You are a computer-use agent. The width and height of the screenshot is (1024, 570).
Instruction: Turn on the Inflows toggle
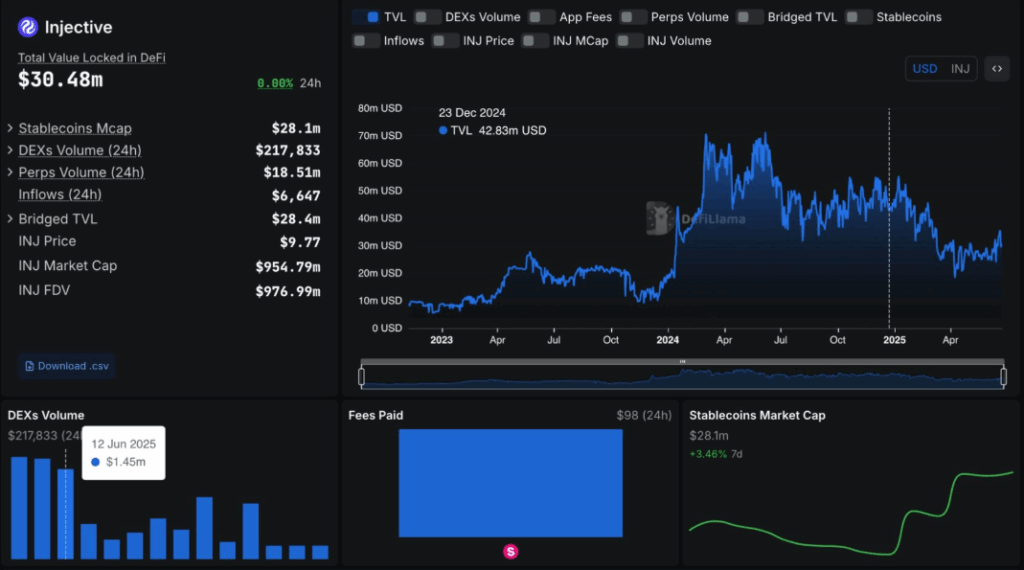366,40
